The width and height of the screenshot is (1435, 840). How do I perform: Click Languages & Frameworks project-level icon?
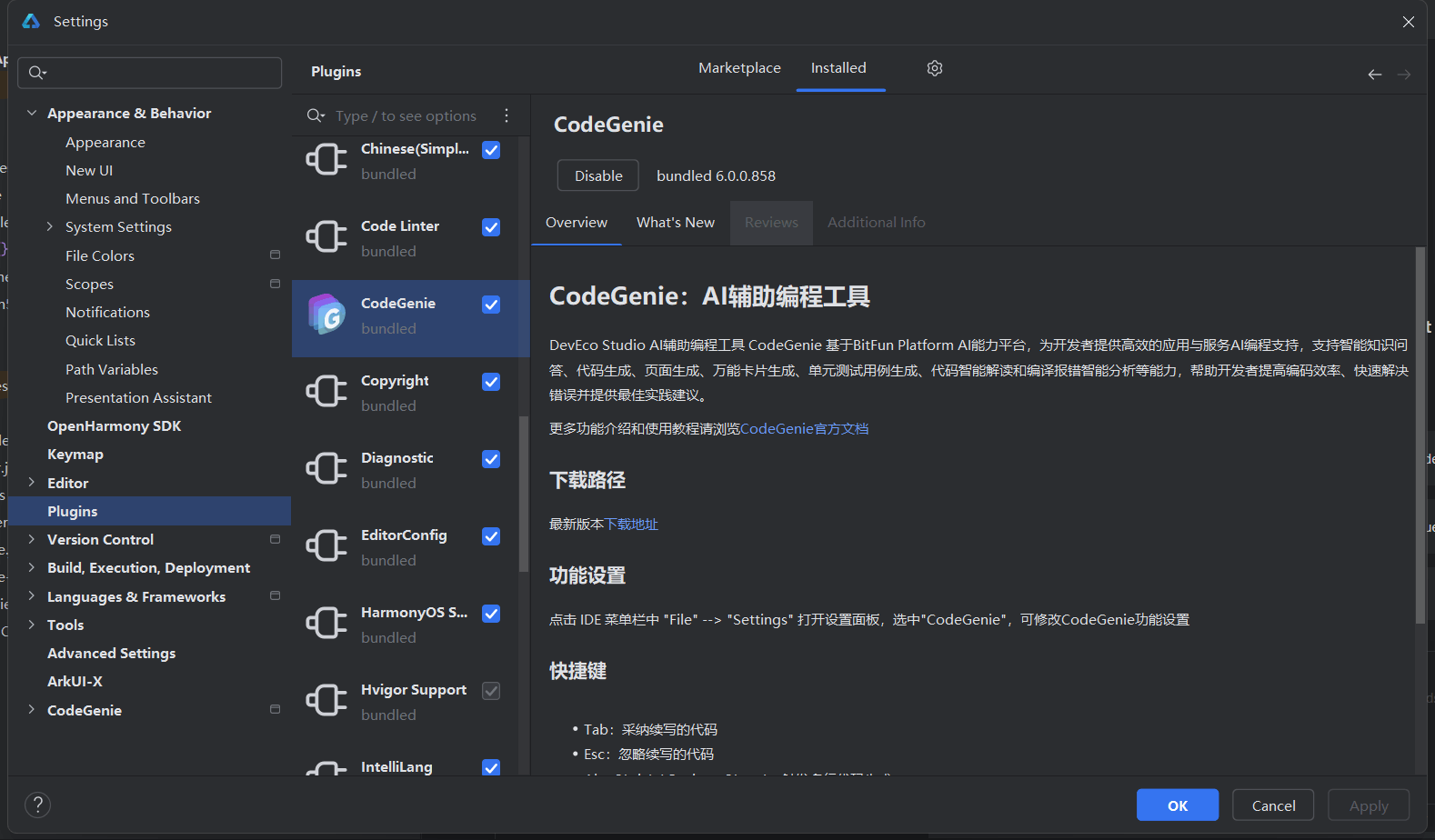tap(275, 596)
